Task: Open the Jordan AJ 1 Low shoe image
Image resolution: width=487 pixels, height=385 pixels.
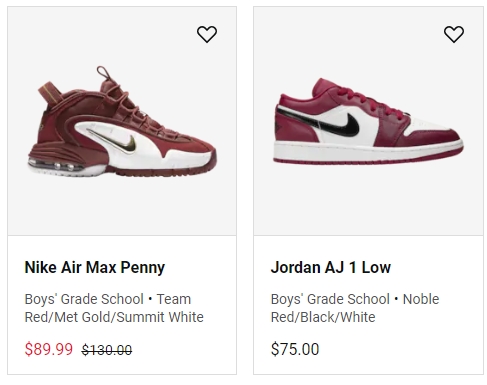Action: pos(368,121)
